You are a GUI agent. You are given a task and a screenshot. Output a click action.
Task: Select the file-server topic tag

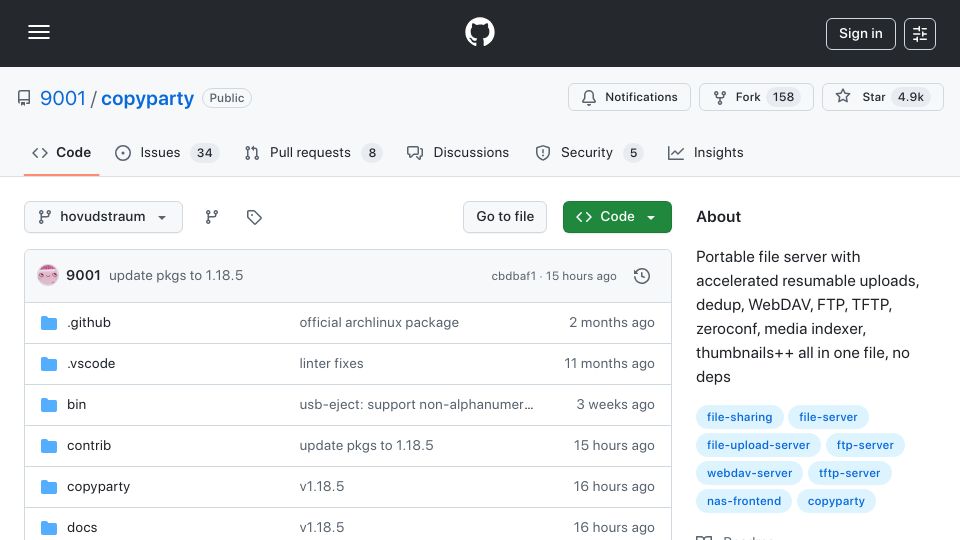coord(828,417)
